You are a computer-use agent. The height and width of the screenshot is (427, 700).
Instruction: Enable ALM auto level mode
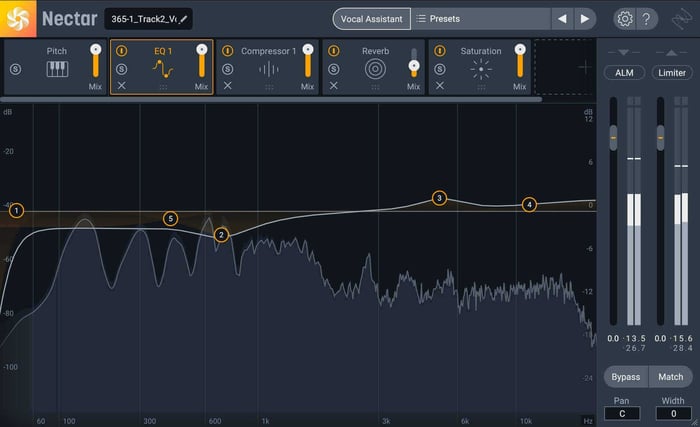[624, 73]
